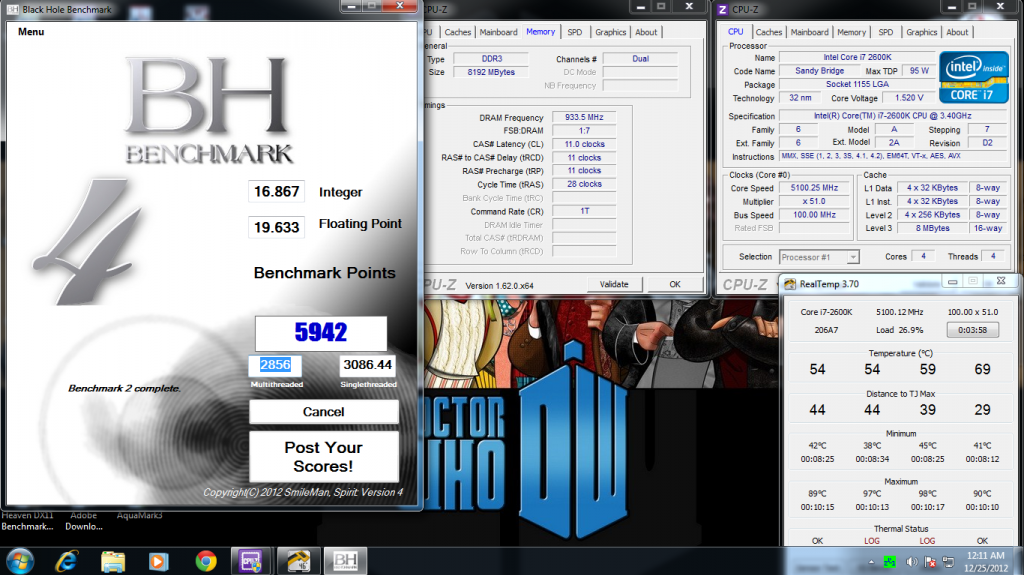Switch to Mainboard tab in Memory CPU-Z window
Screen dimensions: 1024x575
(498, 32)
